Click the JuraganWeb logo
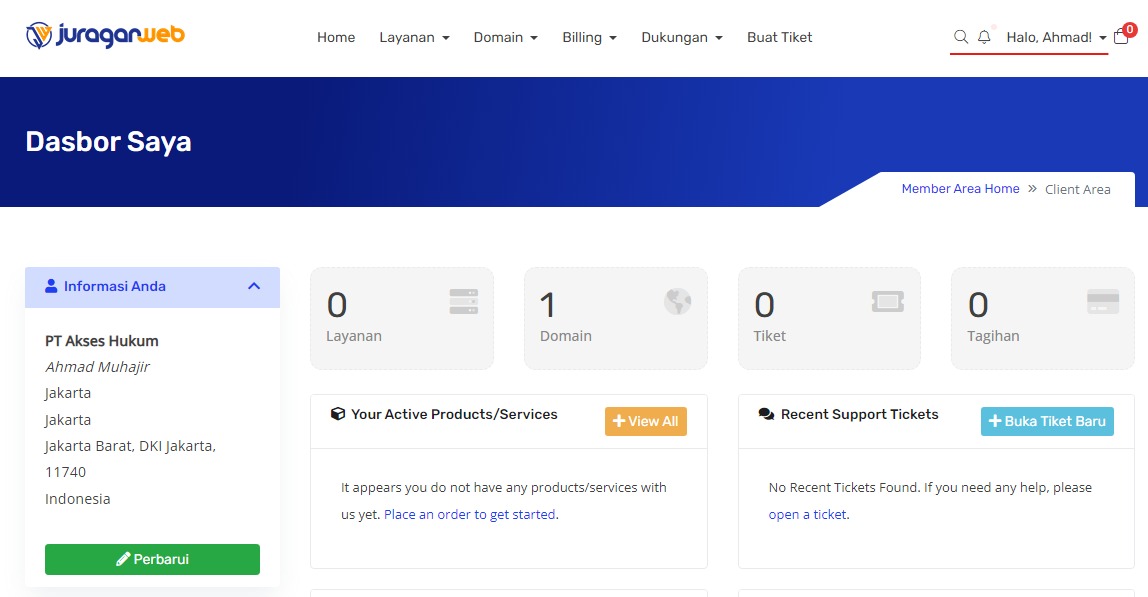1148x597 pixels. point(105,36)
